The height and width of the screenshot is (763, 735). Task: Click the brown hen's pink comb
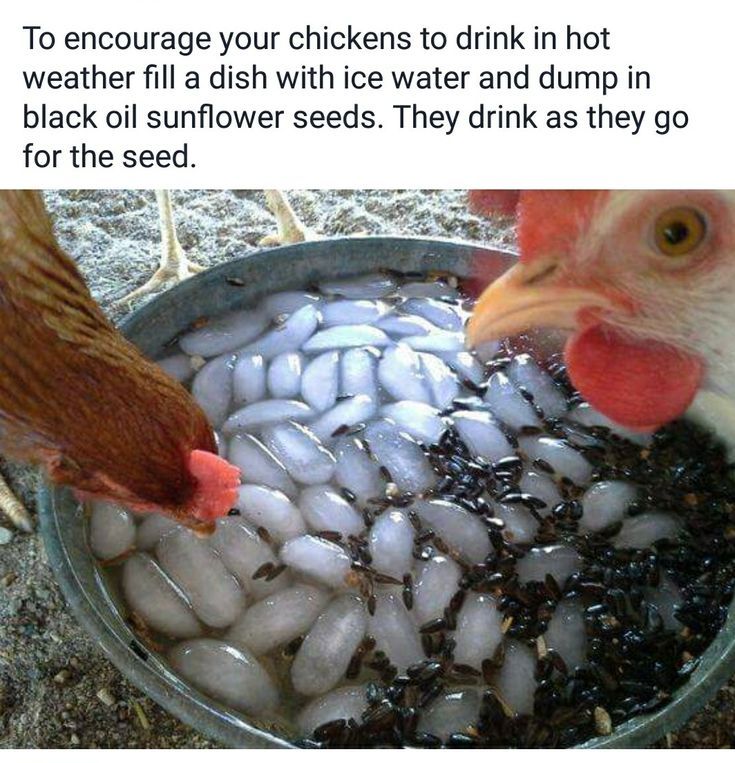click(x=214, y=484)
